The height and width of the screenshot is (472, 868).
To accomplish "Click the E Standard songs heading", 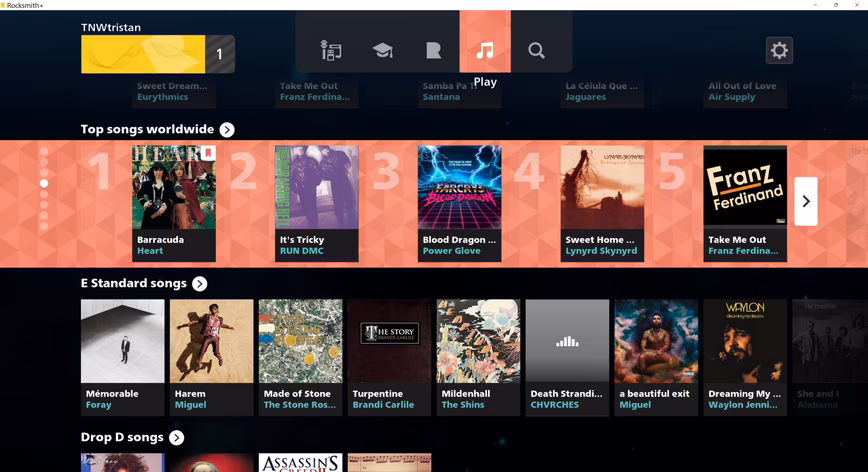I will point(133,283).
